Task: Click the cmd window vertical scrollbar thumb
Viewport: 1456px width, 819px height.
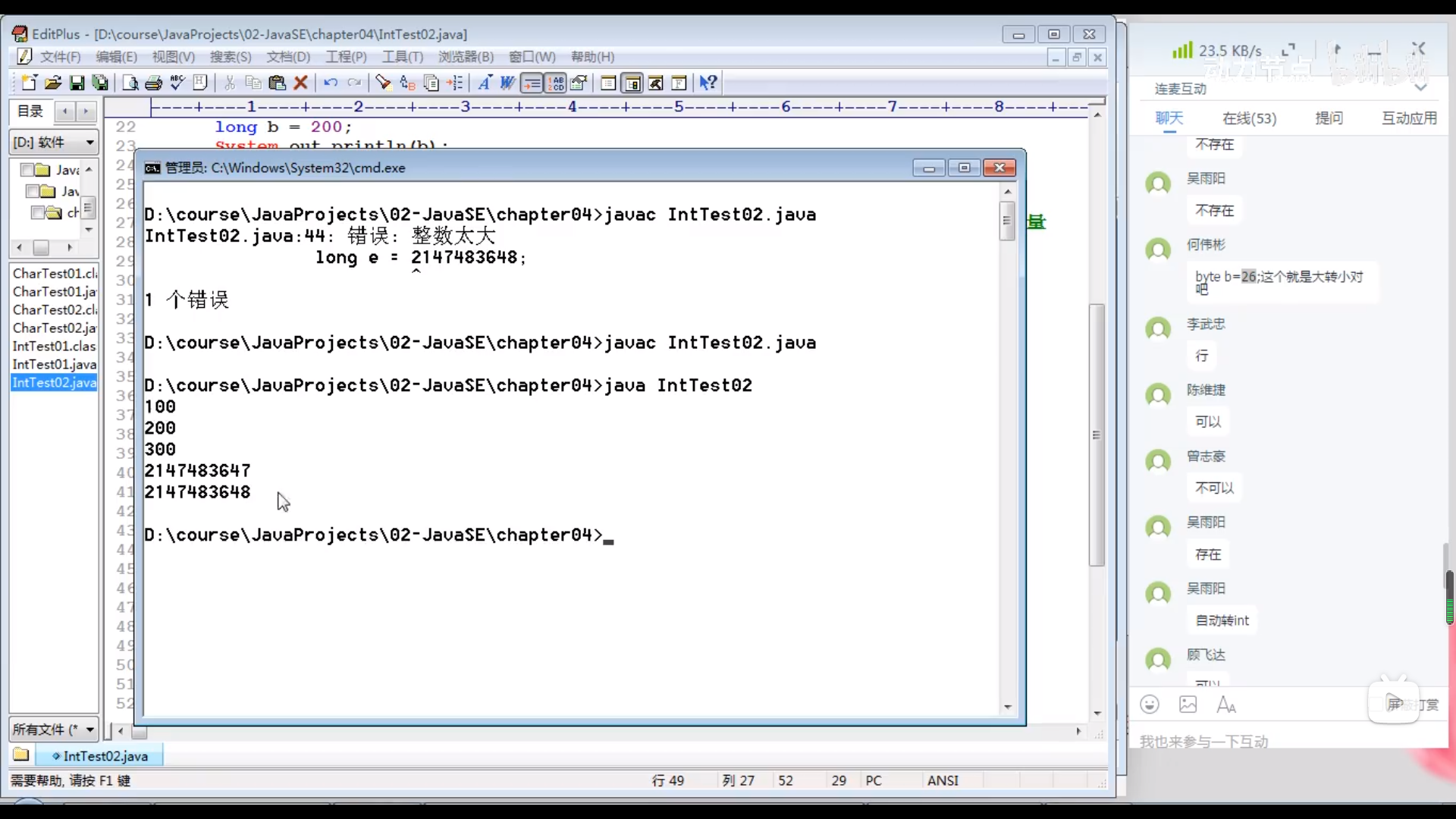Action: (x=1007, y=222)
